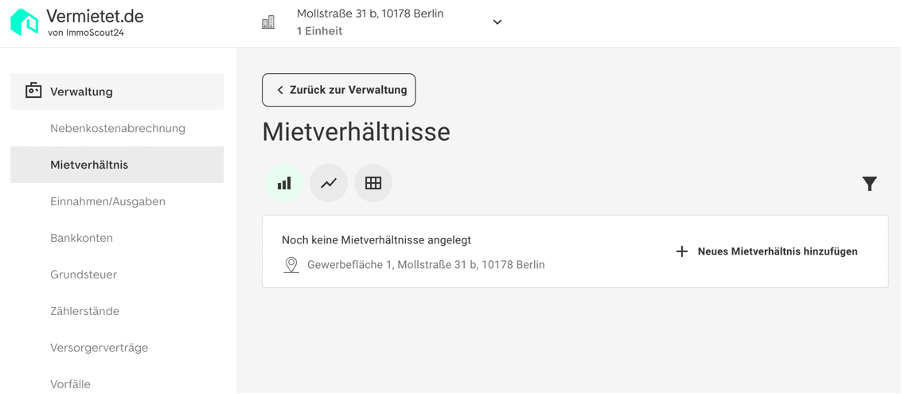This screenshot has height=394, width=902.
Task: Expand the property selector chevron
Action: 498,22
